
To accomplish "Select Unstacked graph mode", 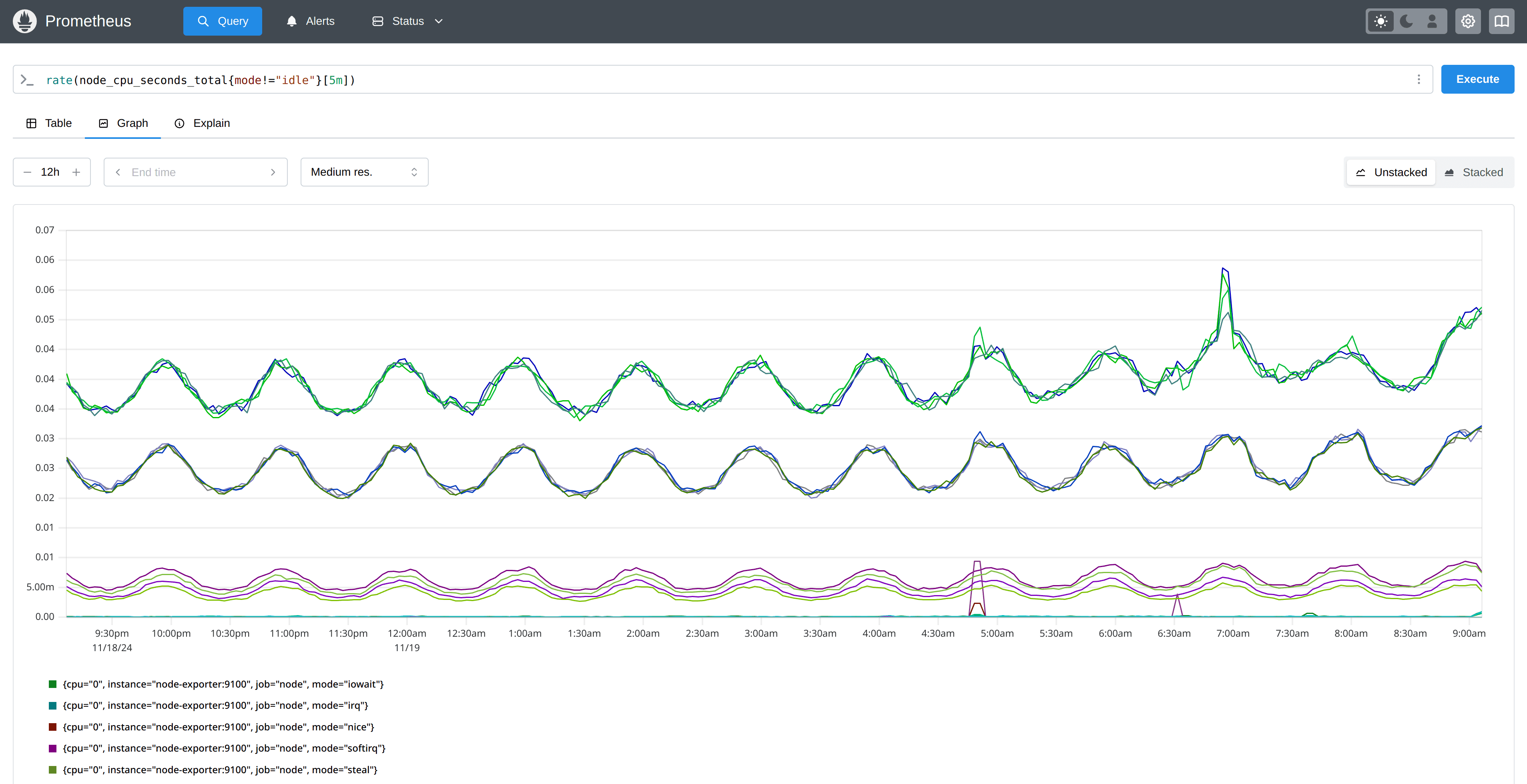I will click(1391, 172).
